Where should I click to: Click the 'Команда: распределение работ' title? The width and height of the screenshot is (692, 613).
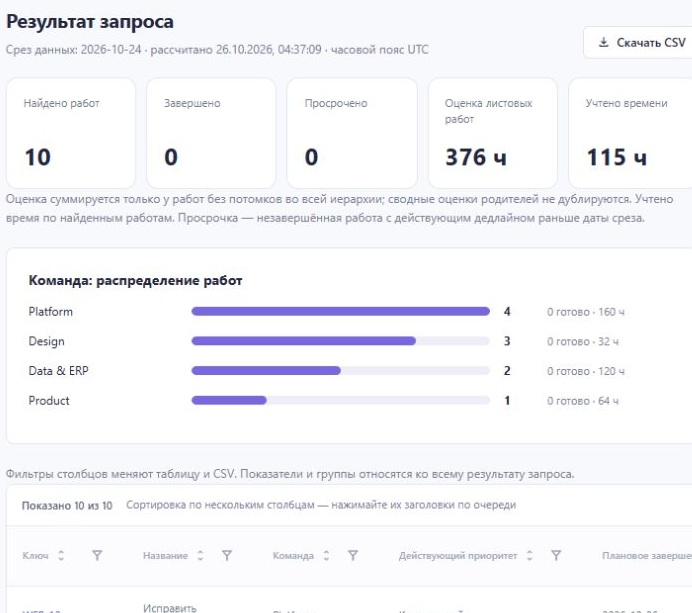coord(135,280)
